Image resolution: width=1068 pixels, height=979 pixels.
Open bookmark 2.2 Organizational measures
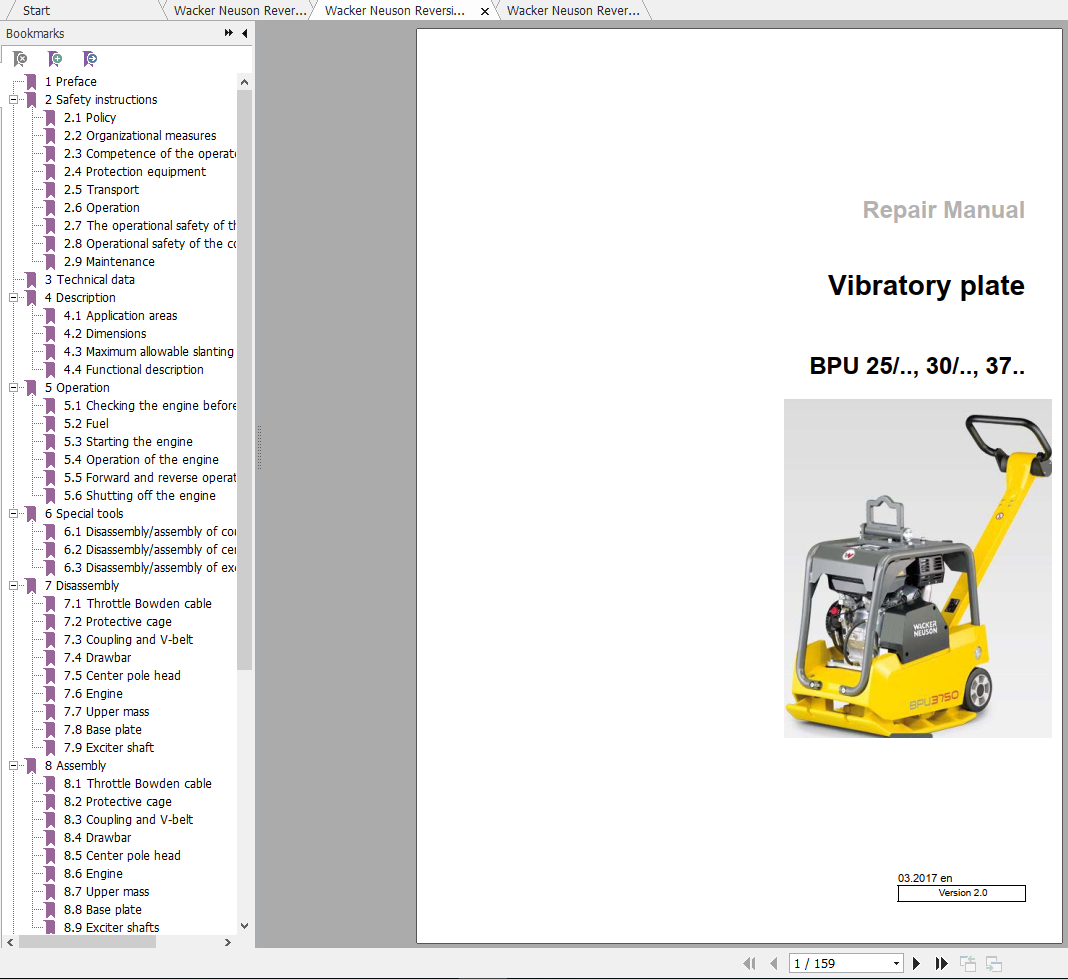pyautogui.click(x=140, y=136)
